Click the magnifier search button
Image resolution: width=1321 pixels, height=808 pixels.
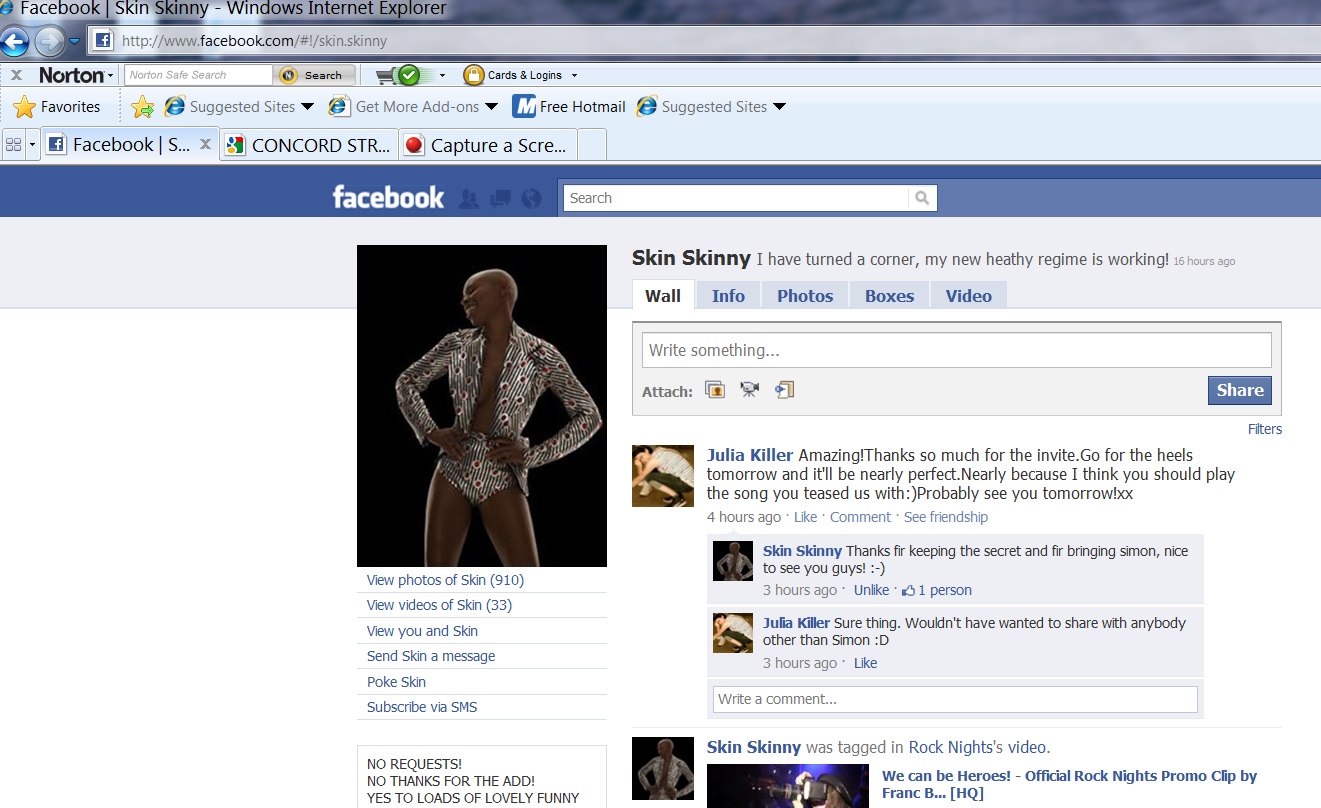click(923, 198)
